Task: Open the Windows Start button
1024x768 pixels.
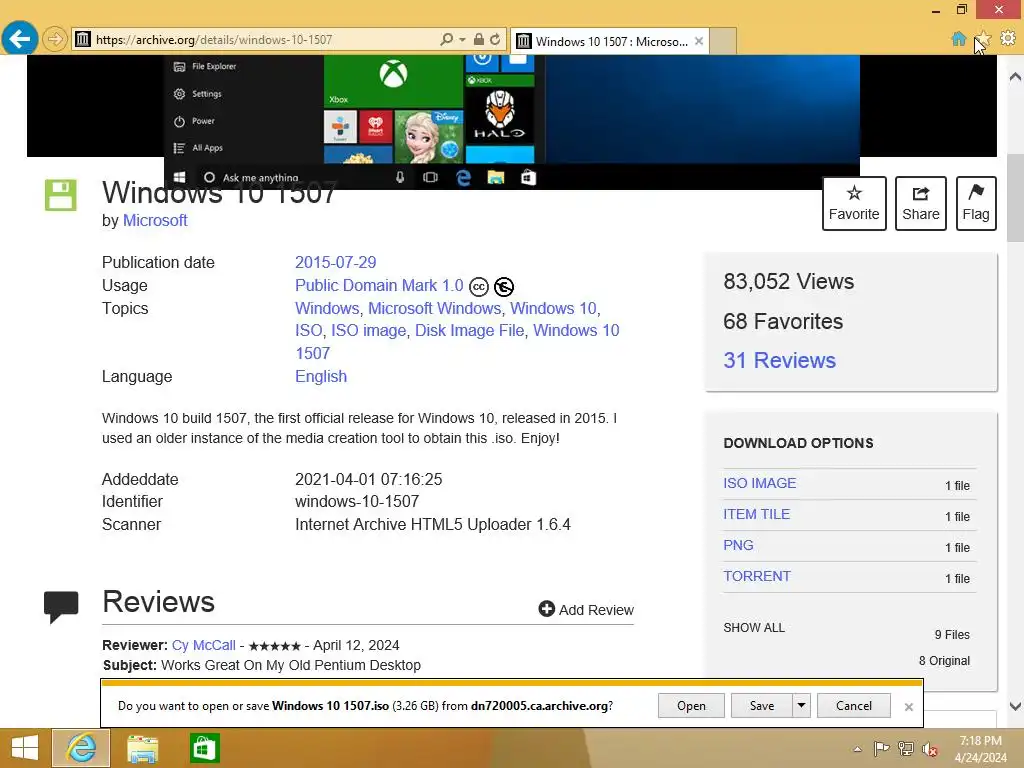Action: point(25,748)
